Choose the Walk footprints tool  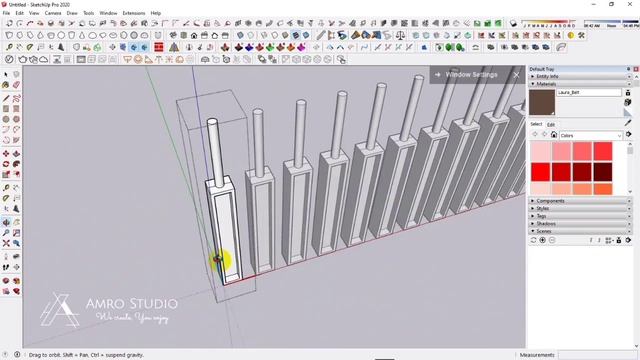coord(6,267)
